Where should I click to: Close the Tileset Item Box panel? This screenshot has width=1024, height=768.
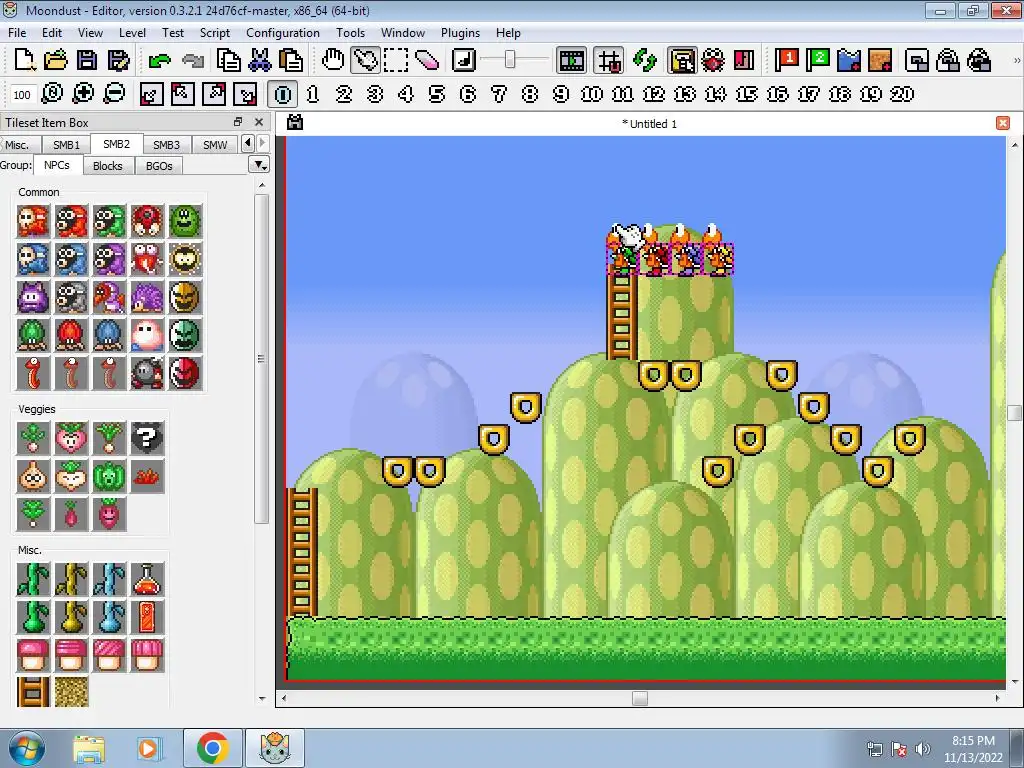[x=259, y=122]
